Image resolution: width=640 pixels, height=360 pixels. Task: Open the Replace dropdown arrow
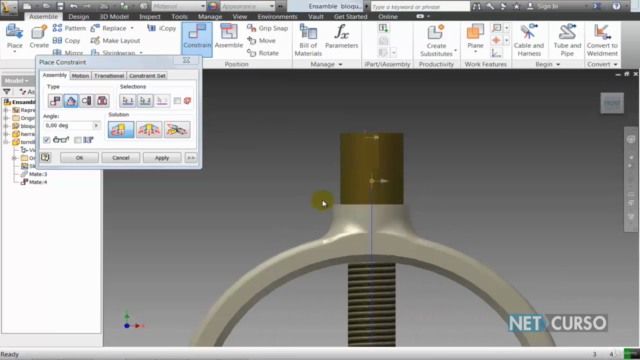pos(132,28)
